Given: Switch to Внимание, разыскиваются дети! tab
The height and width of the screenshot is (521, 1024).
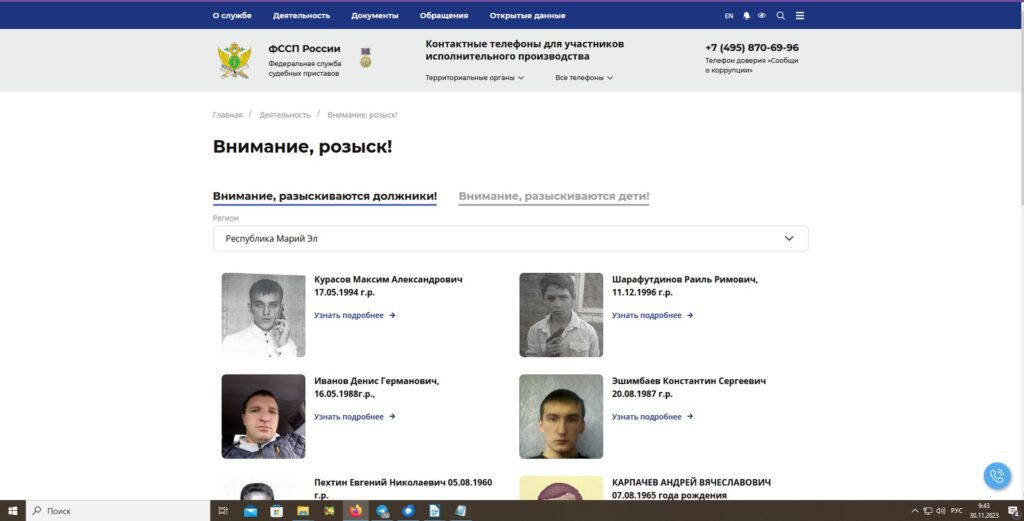Looking at the screenshot, I should [554, 197].
